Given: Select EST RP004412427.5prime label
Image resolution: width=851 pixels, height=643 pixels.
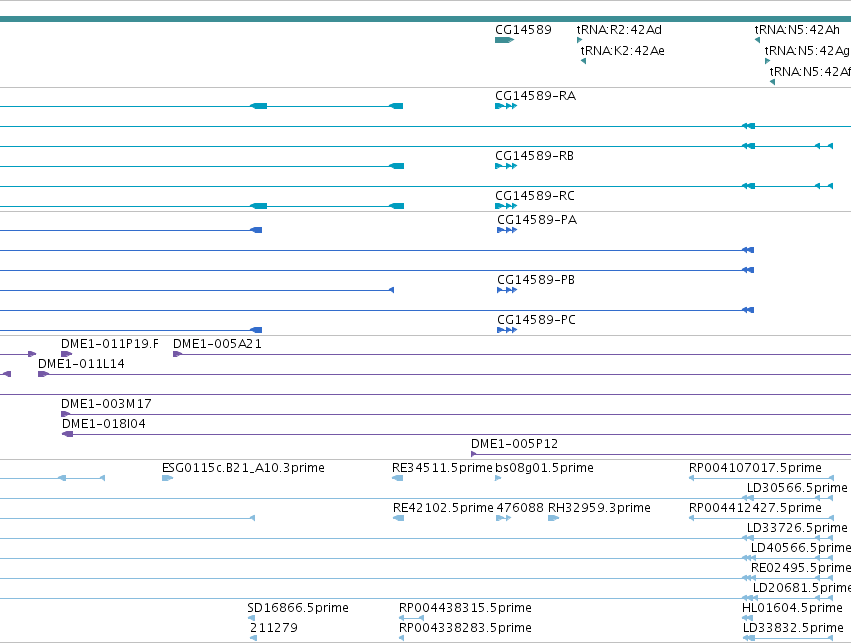Looking at the screenshot, I should pos(755,508).
